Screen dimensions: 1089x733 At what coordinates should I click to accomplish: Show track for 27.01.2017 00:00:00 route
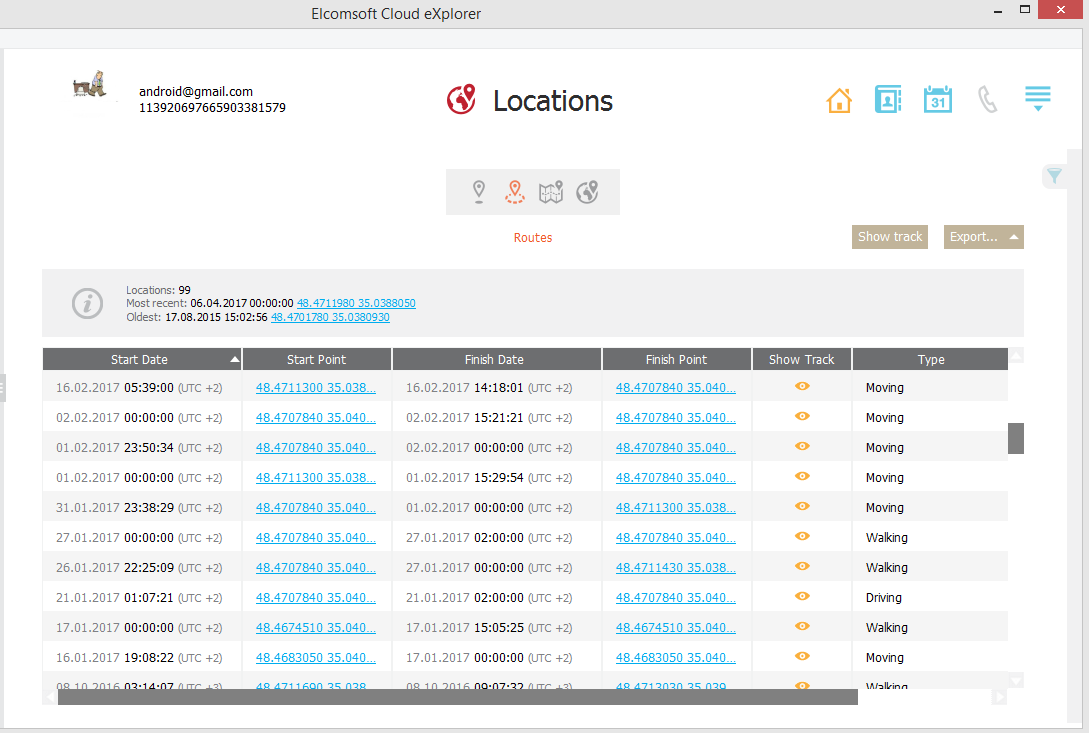802,536
